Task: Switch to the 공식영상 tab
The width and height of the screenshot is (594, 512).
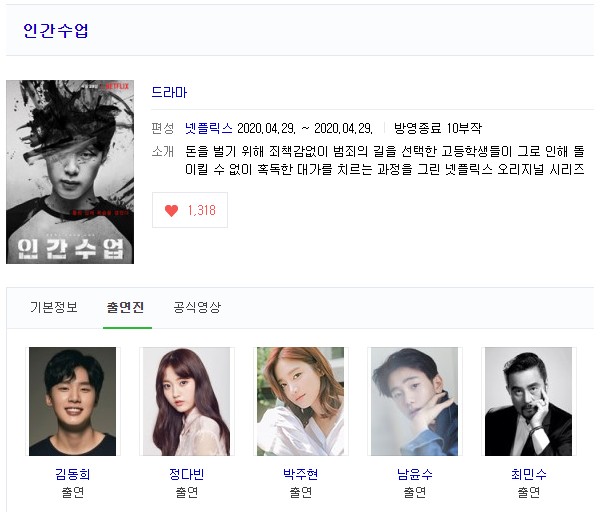Action: [x=197, y=307]
